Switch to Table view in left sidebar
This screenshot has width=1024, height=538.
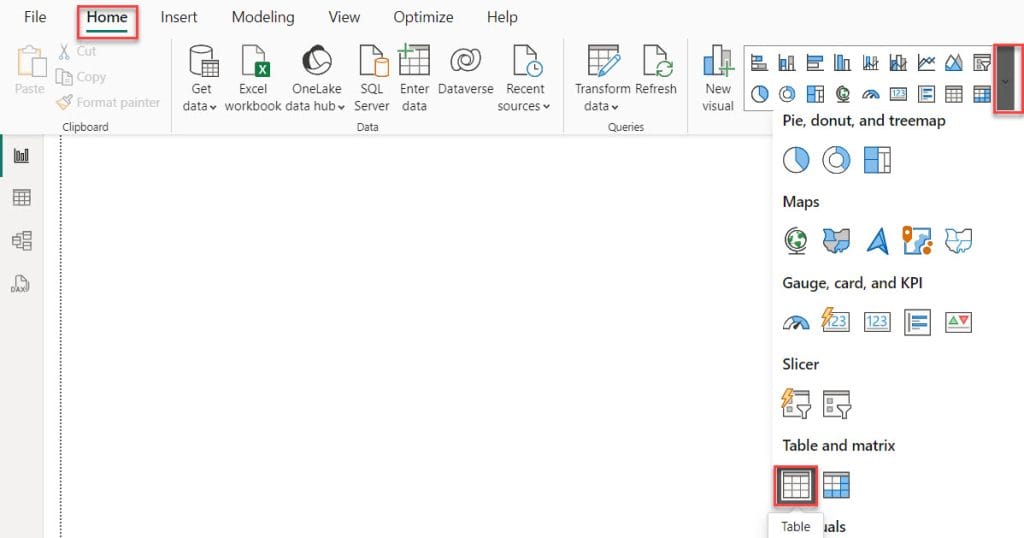click(x=22, y=197)
